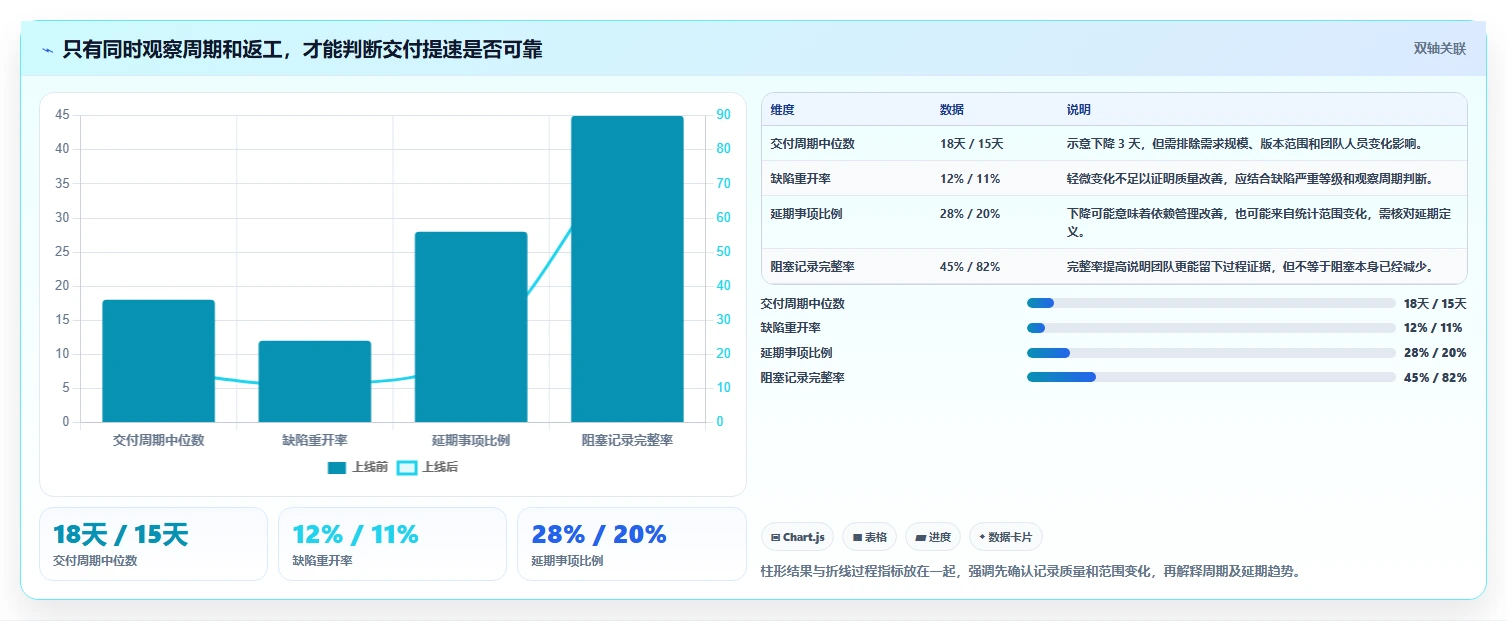
Task: Click the 90 tick on the chart axis
Action: point(722,115)
